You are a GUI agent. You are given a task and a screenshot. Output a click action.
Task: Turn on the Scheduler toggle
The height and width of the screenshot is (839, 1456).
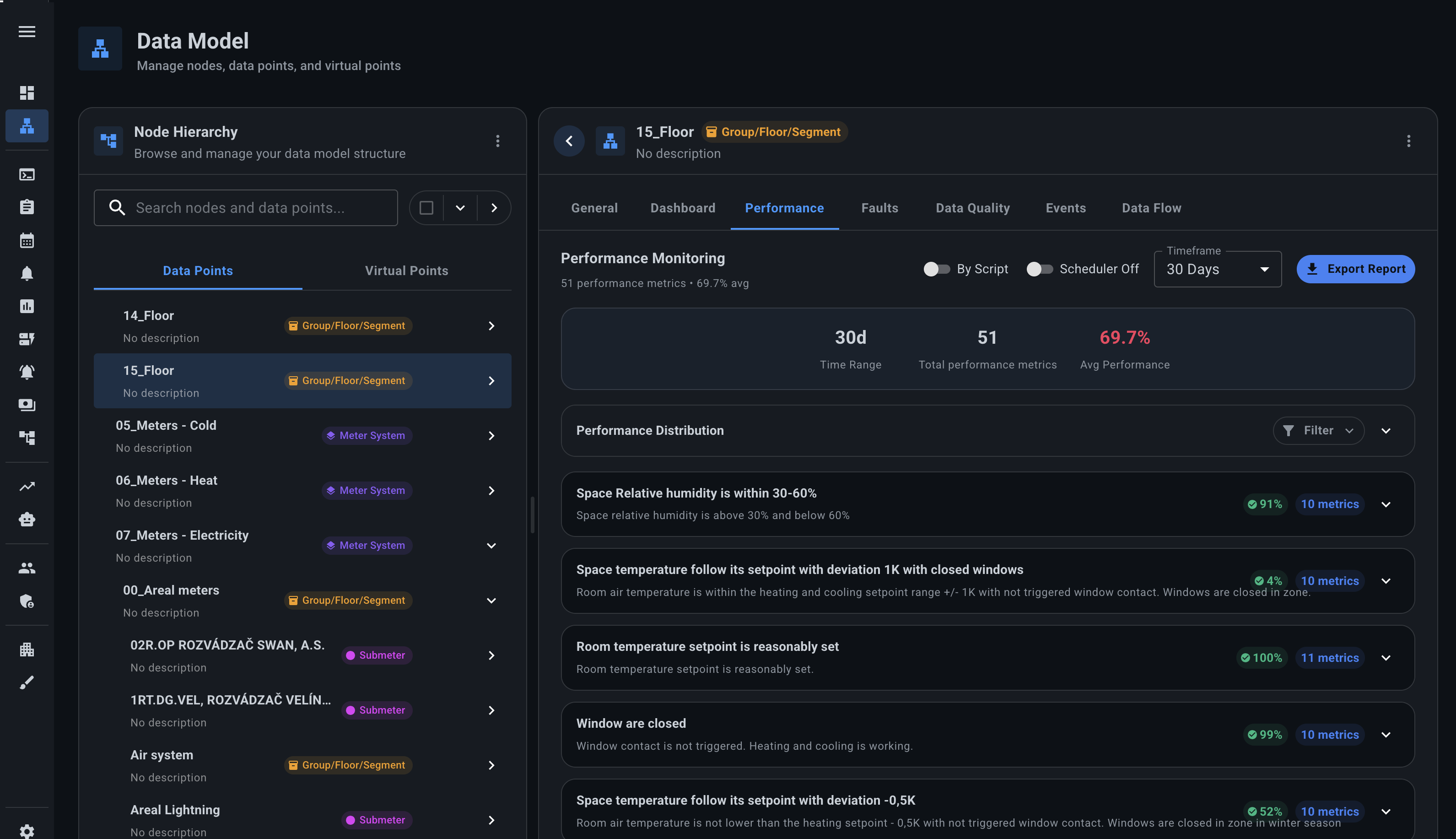[1039, 269]
